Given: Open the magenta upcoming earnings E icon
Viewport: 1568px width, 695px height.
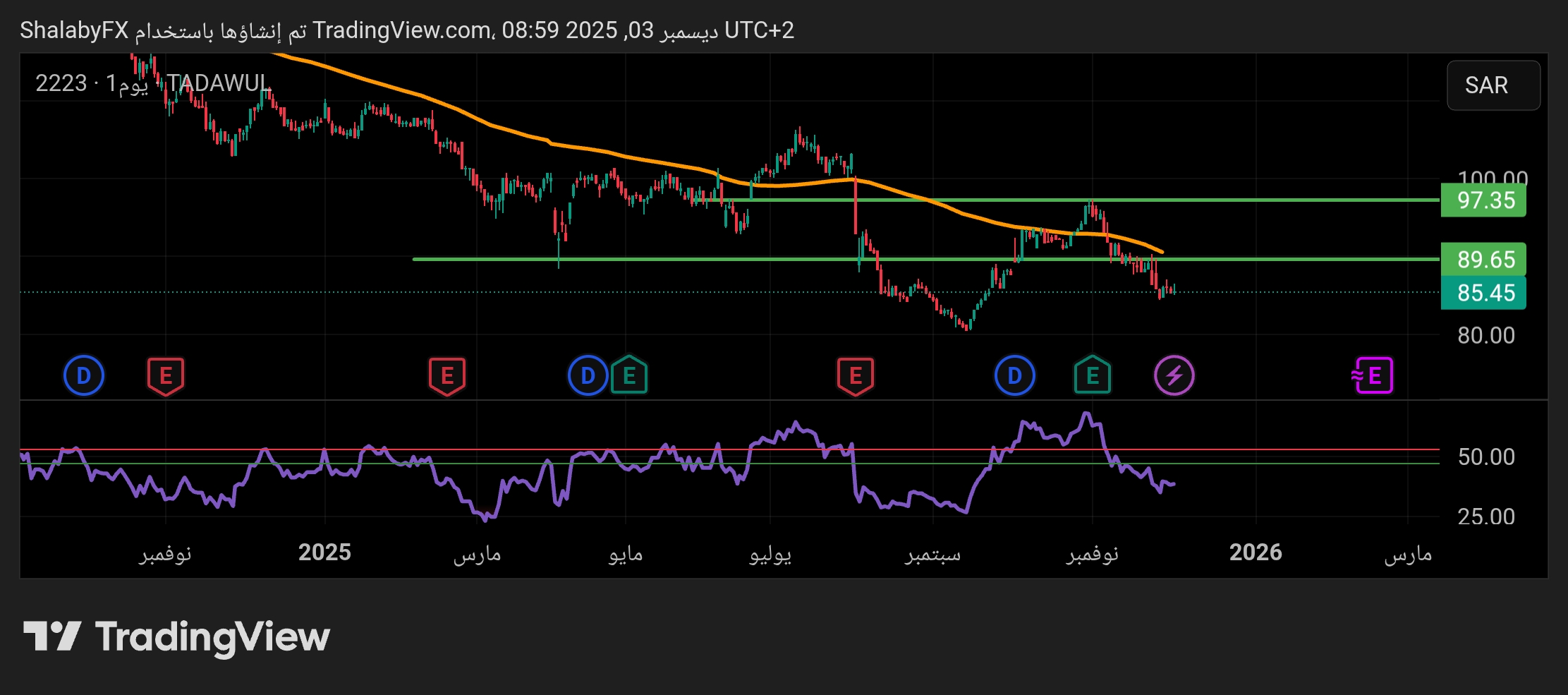Looking at the screenshot, I should [x=1373, y=375].
